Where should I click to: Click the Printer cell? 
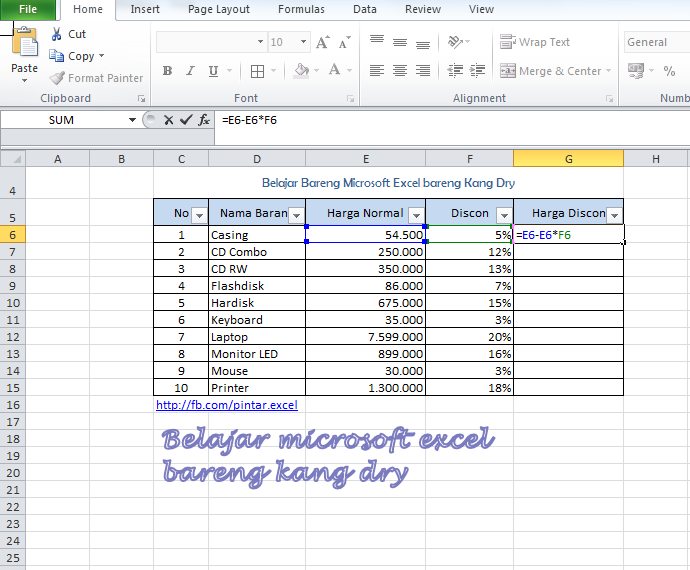click(257, 388)
